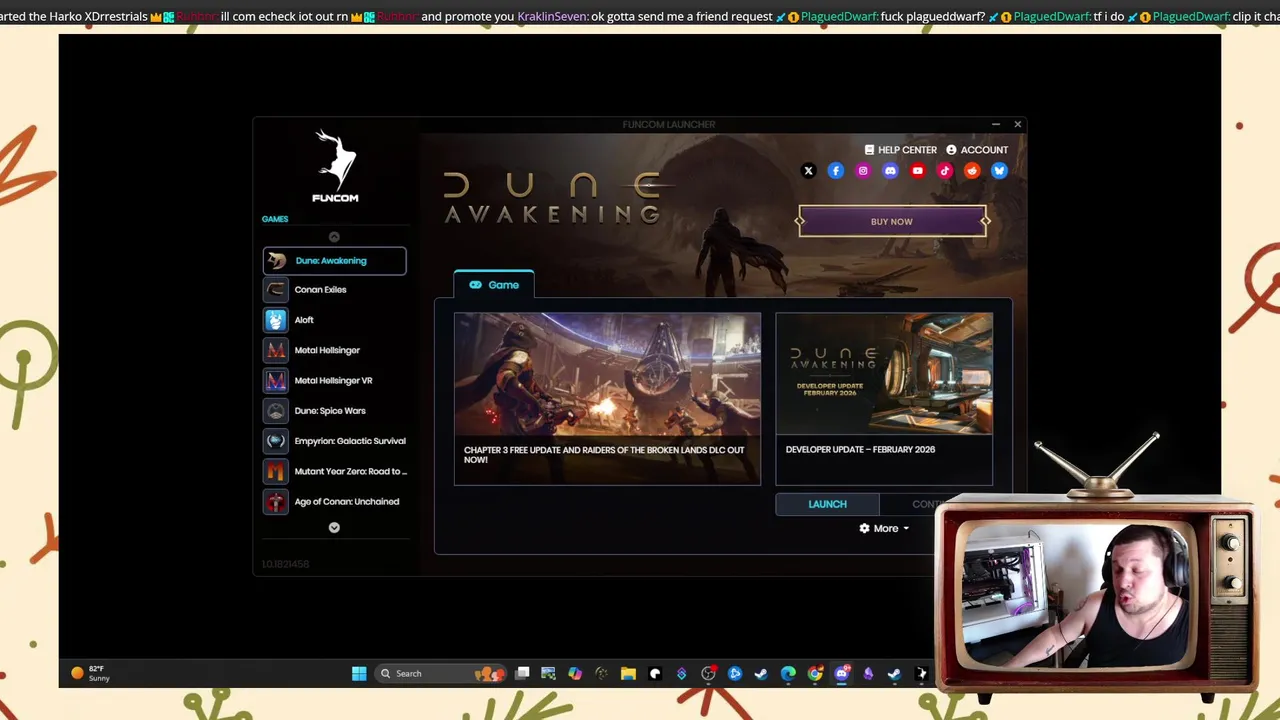Select Age of Conan: Unchained game
Image resolution: width=1280 pixels, height=720 pixels.
coord(334,501)
